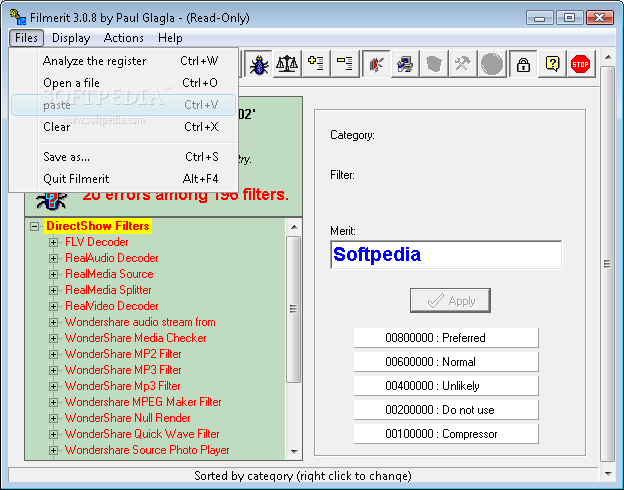Click the Filmerit title bar app icon
Screen dimensions: 624x490
tap(18, 18)
